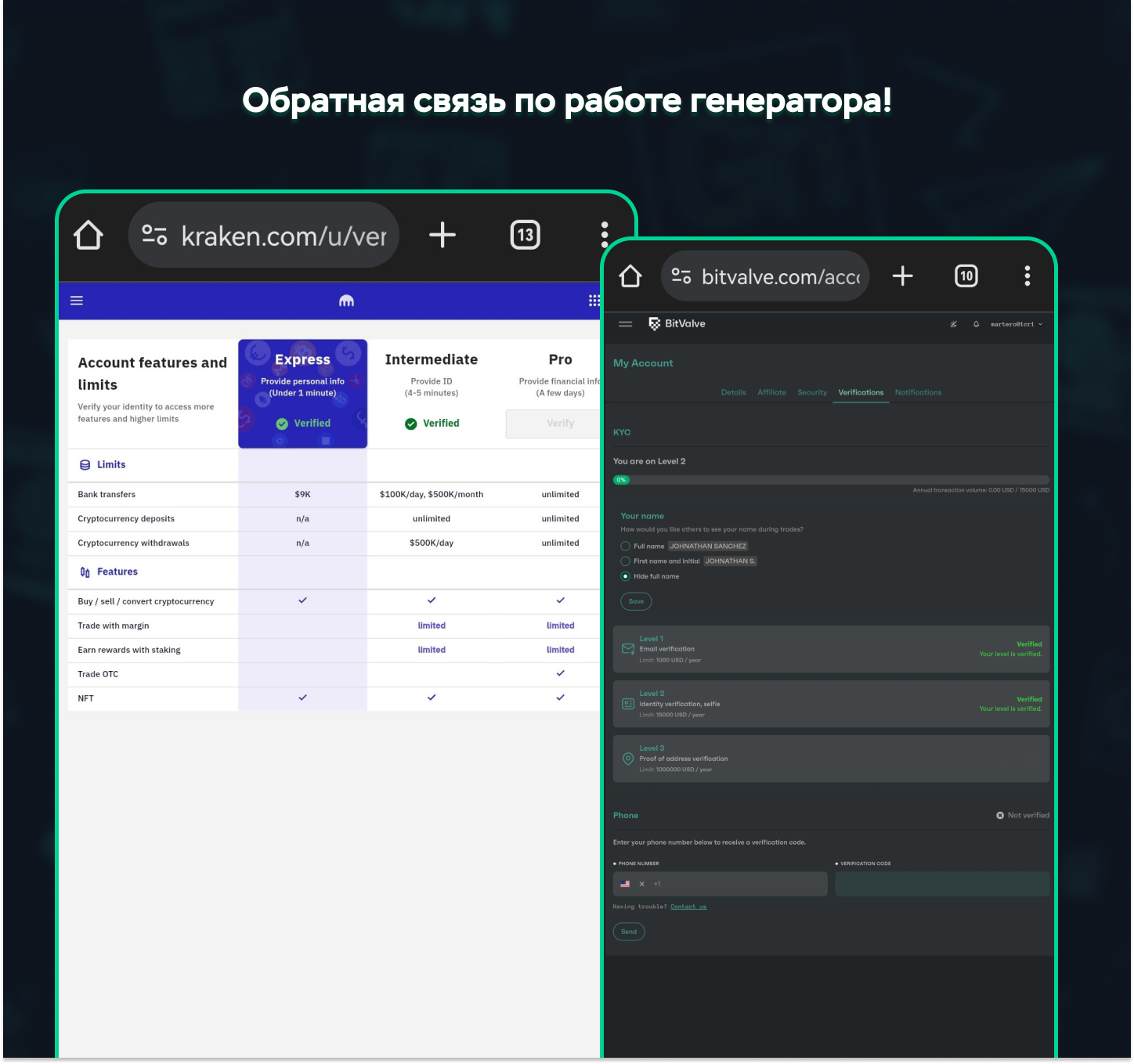Open new tab in BitValve browser
This screenshot has width=1134, height=1064.
[902, 276]
